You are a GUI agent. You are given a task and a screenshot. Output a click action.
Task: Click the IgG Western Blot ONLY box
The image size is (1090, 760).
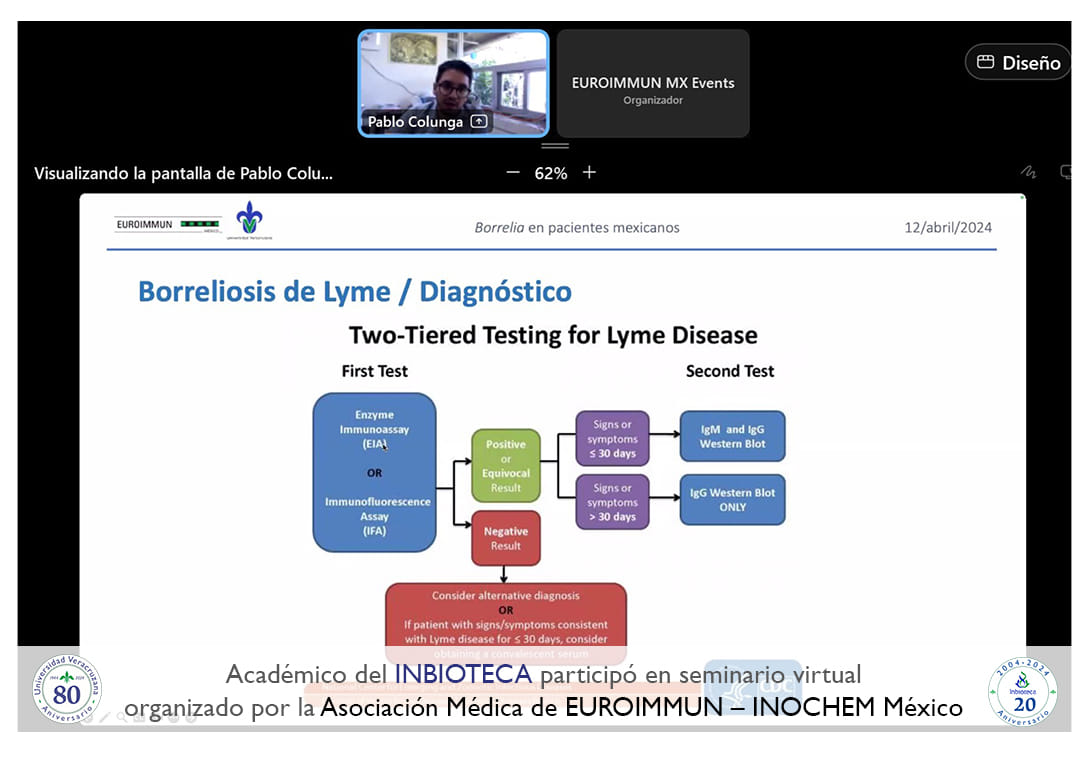click(732, 500)
